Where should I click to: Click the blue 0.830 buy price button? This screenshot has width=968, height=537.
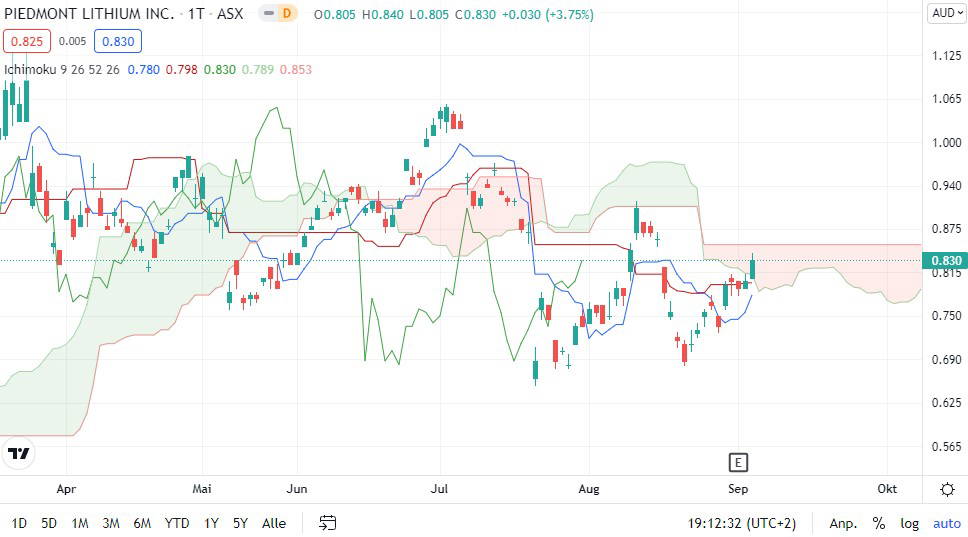click(118, 41)
